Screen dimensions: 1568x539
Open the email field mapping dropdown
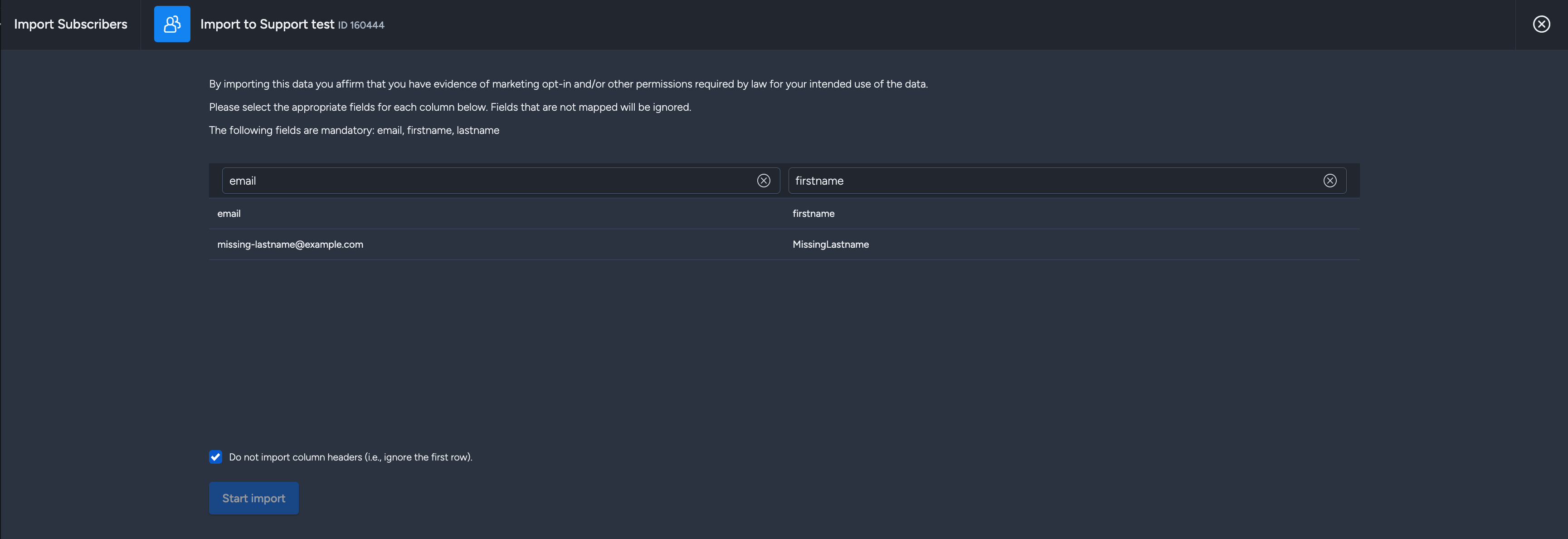[500, 181]
